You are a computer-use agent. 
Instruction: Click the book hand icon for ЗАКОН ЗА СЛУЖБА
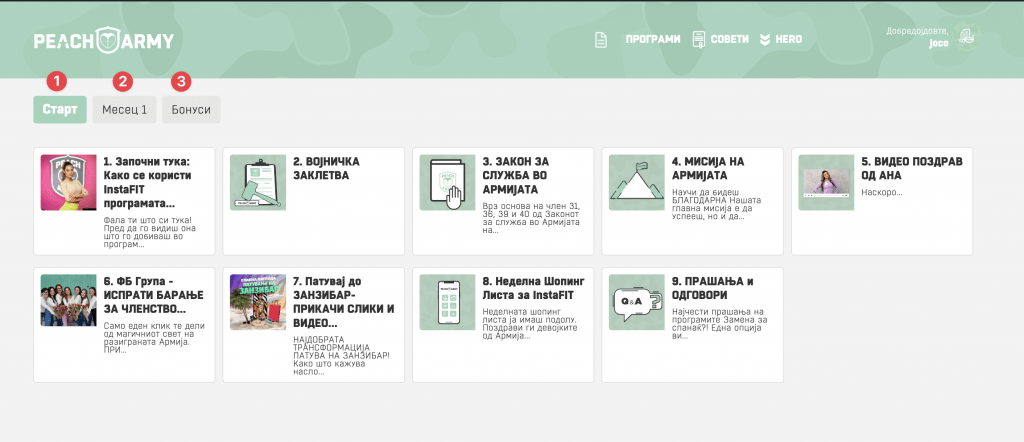[447, 182]
